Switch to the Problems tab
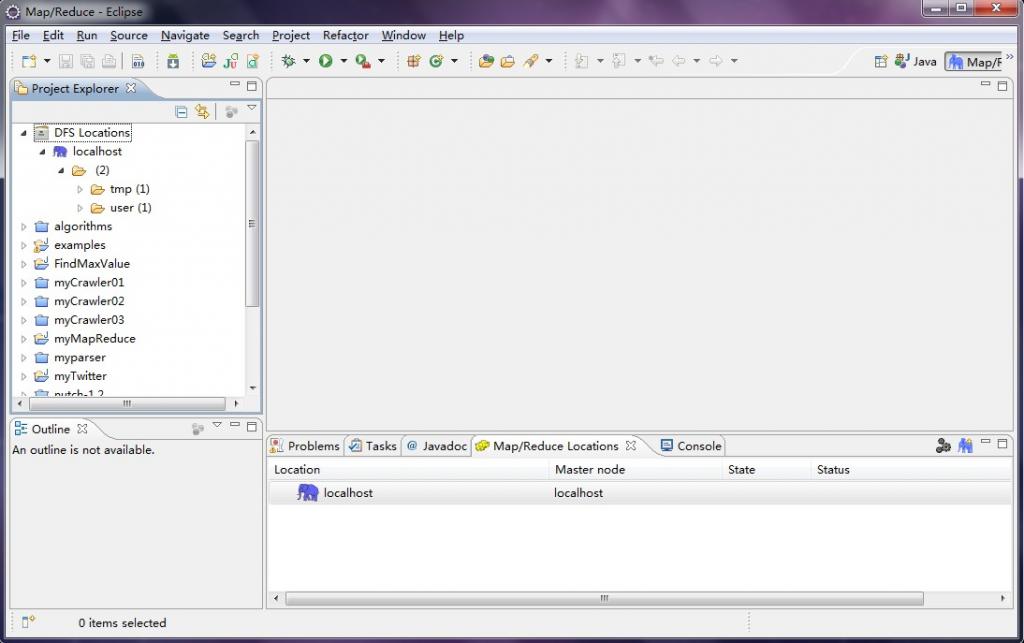Screen dimensions: 1024x643 [305, 446]
